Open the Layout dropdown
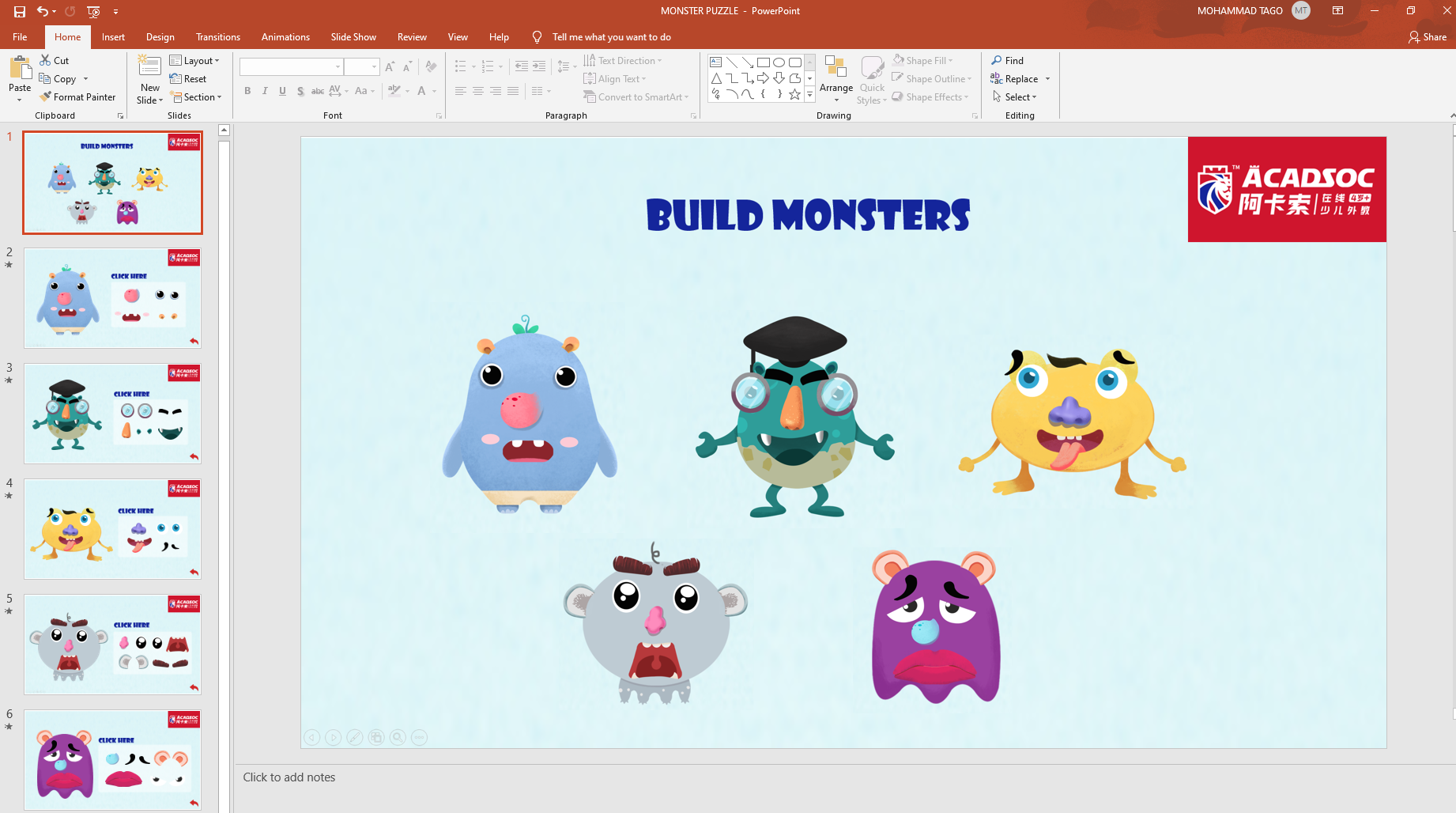The height and width of the screenshot is (813, 1456). click(195, 61)
